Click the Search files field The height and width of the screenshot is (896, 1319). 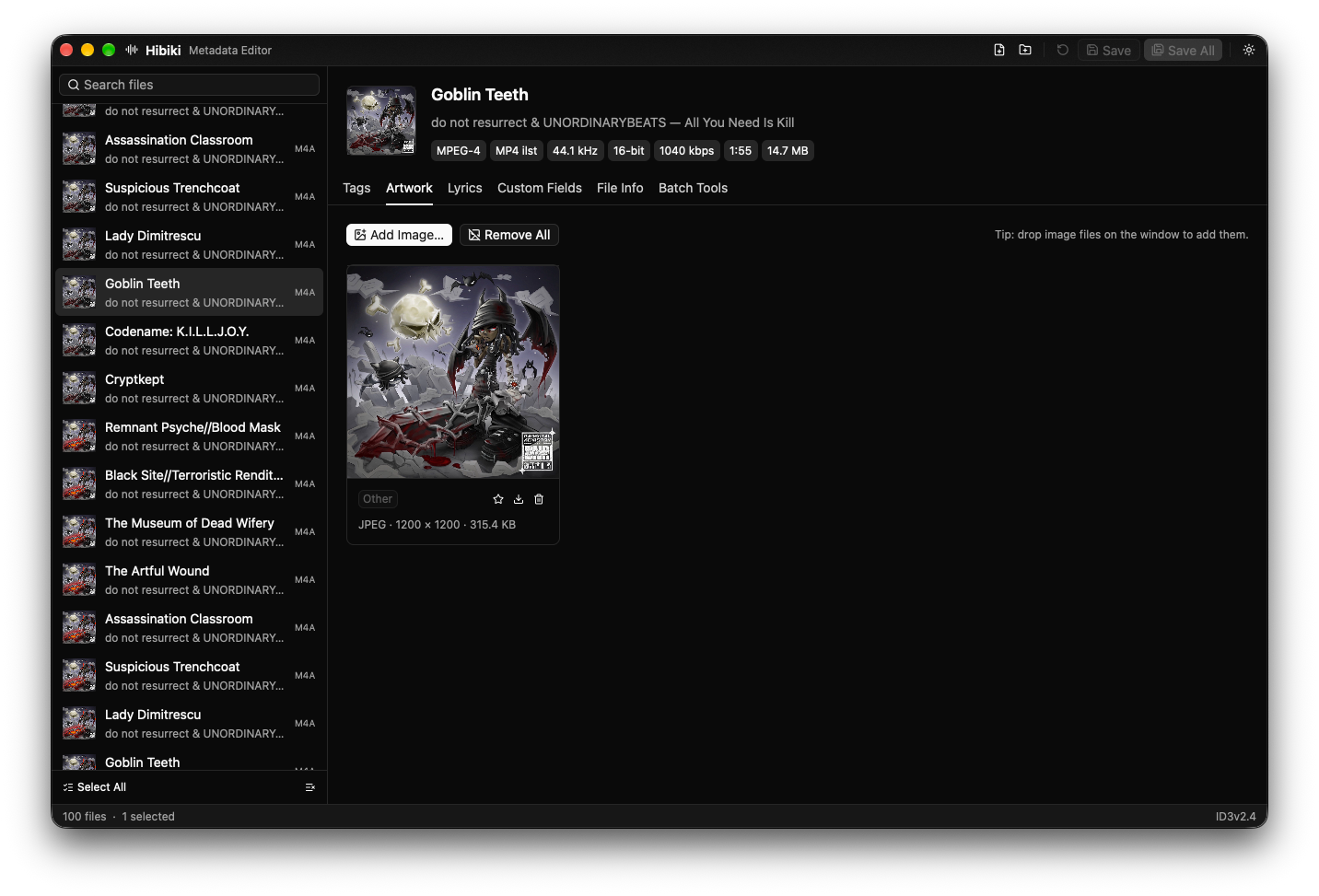tap(190, 85)
